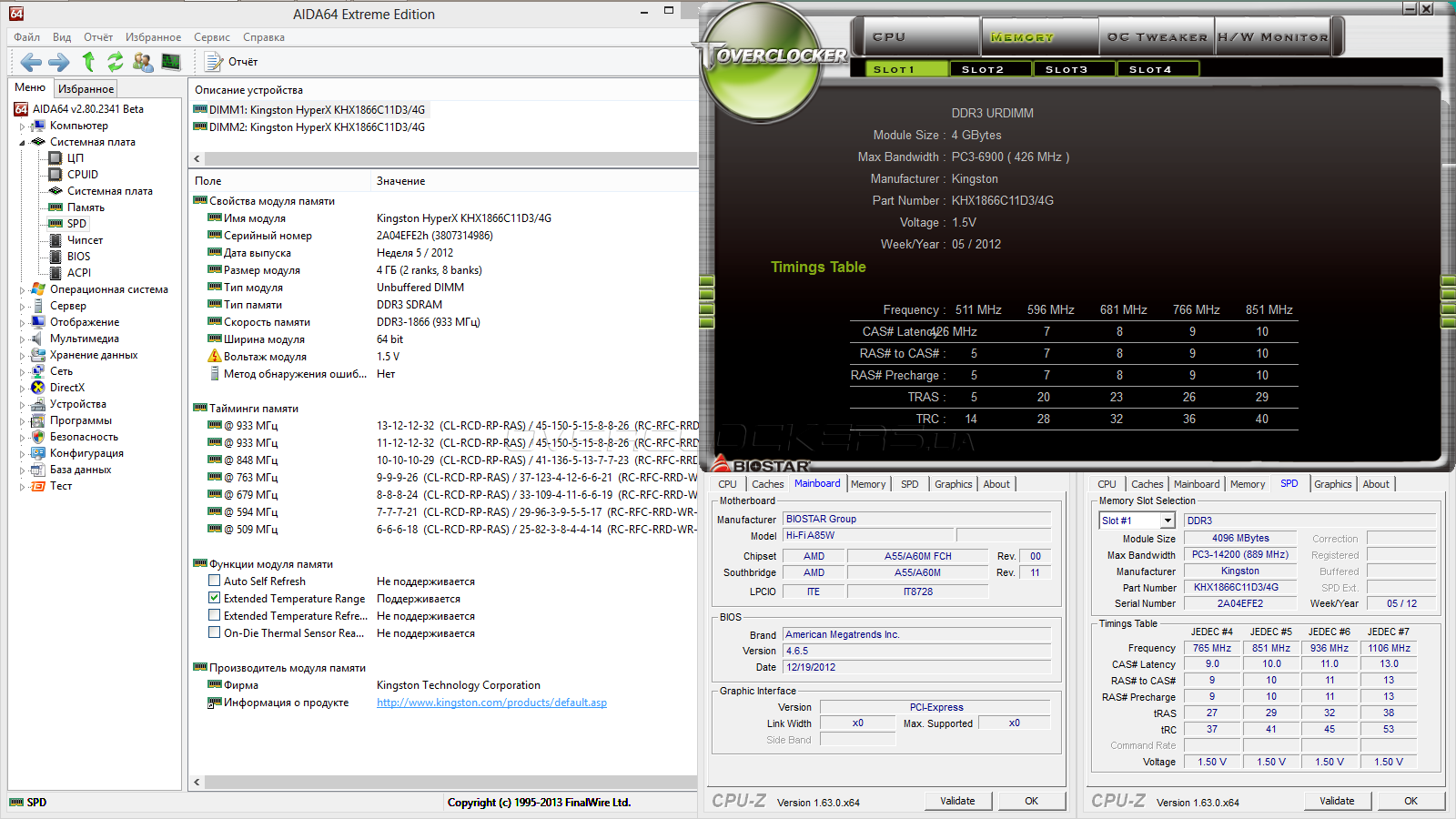Click the details pane bottom horizontal scrollbar
This screenshot has width=1456, height=819.
pyautogui.click(x=450, y=782)
